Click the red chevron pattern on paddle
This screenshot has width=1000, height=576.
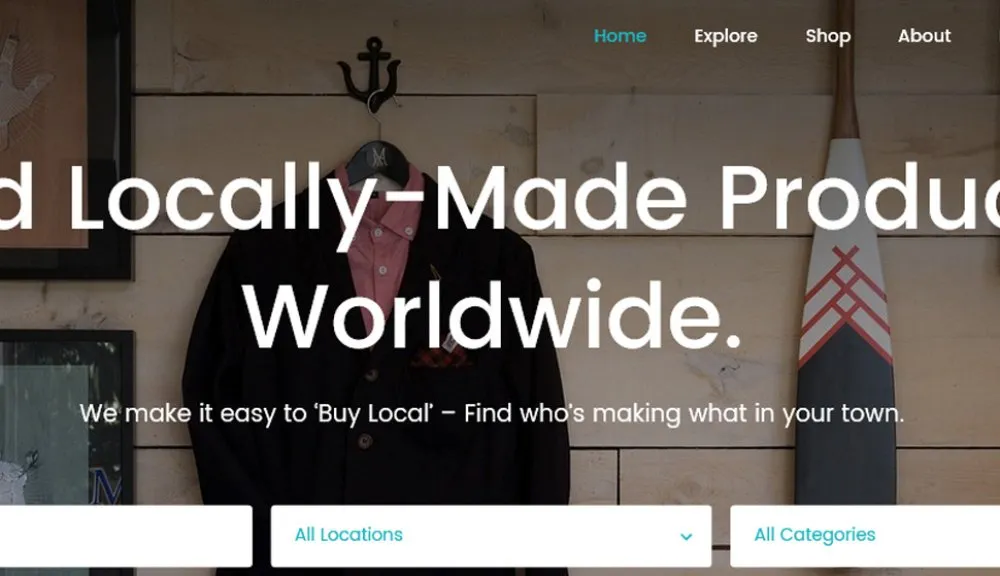pyautogui.click(x=846, y=300)
